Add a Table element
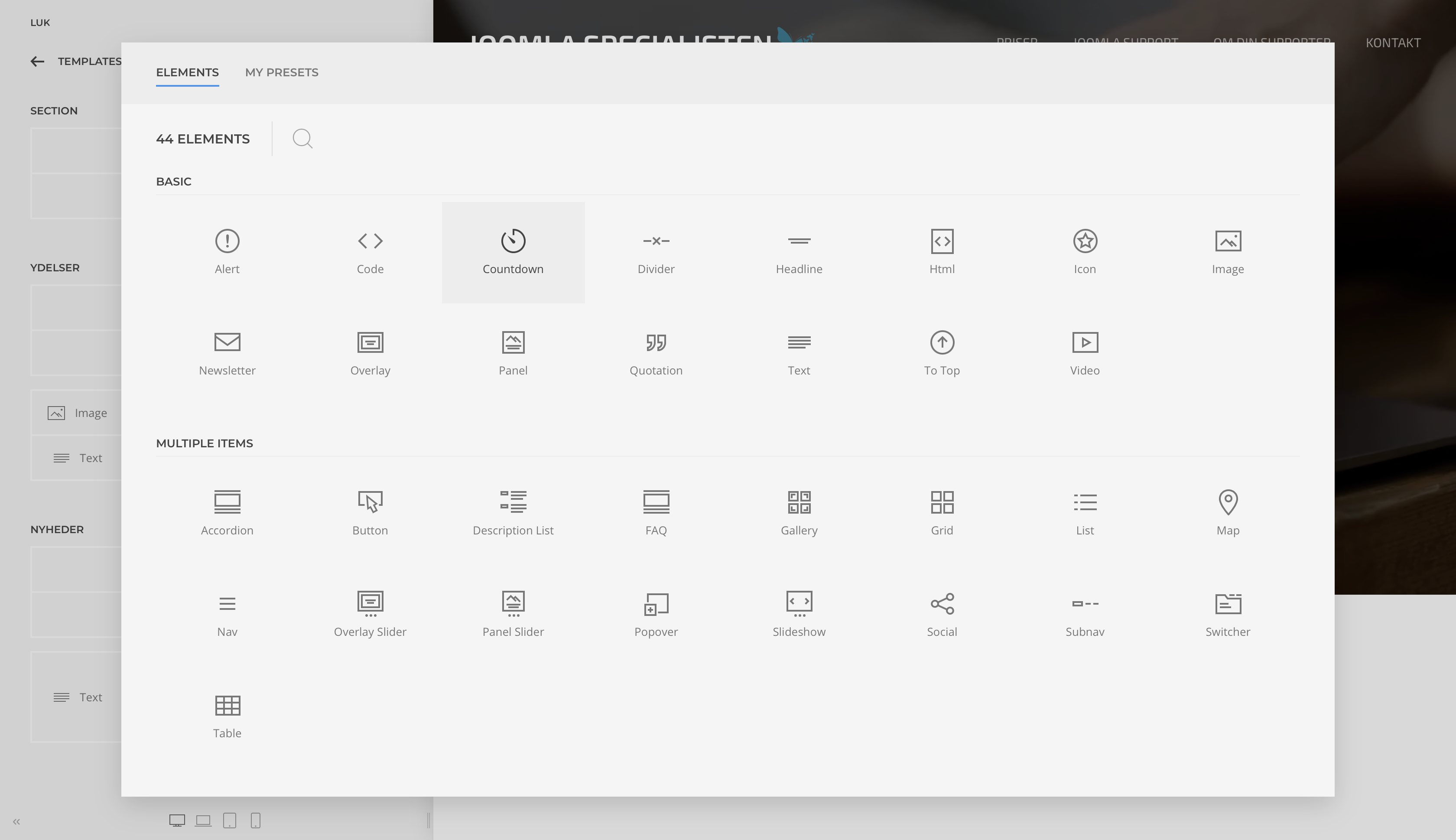This screenshot has height=840, width=1456. 227,716
